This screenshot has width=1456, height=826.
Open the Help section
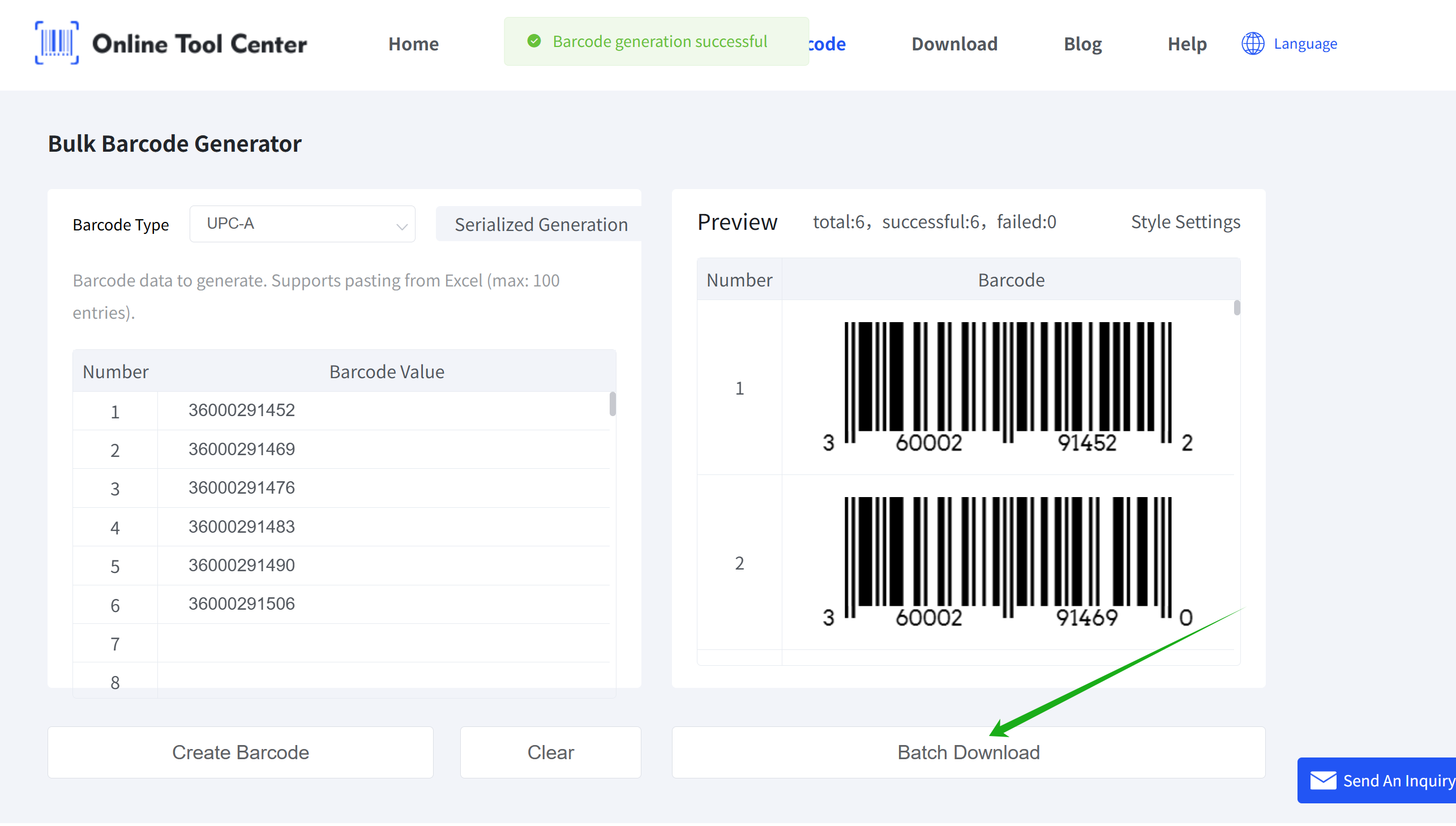coord(1186,44)
